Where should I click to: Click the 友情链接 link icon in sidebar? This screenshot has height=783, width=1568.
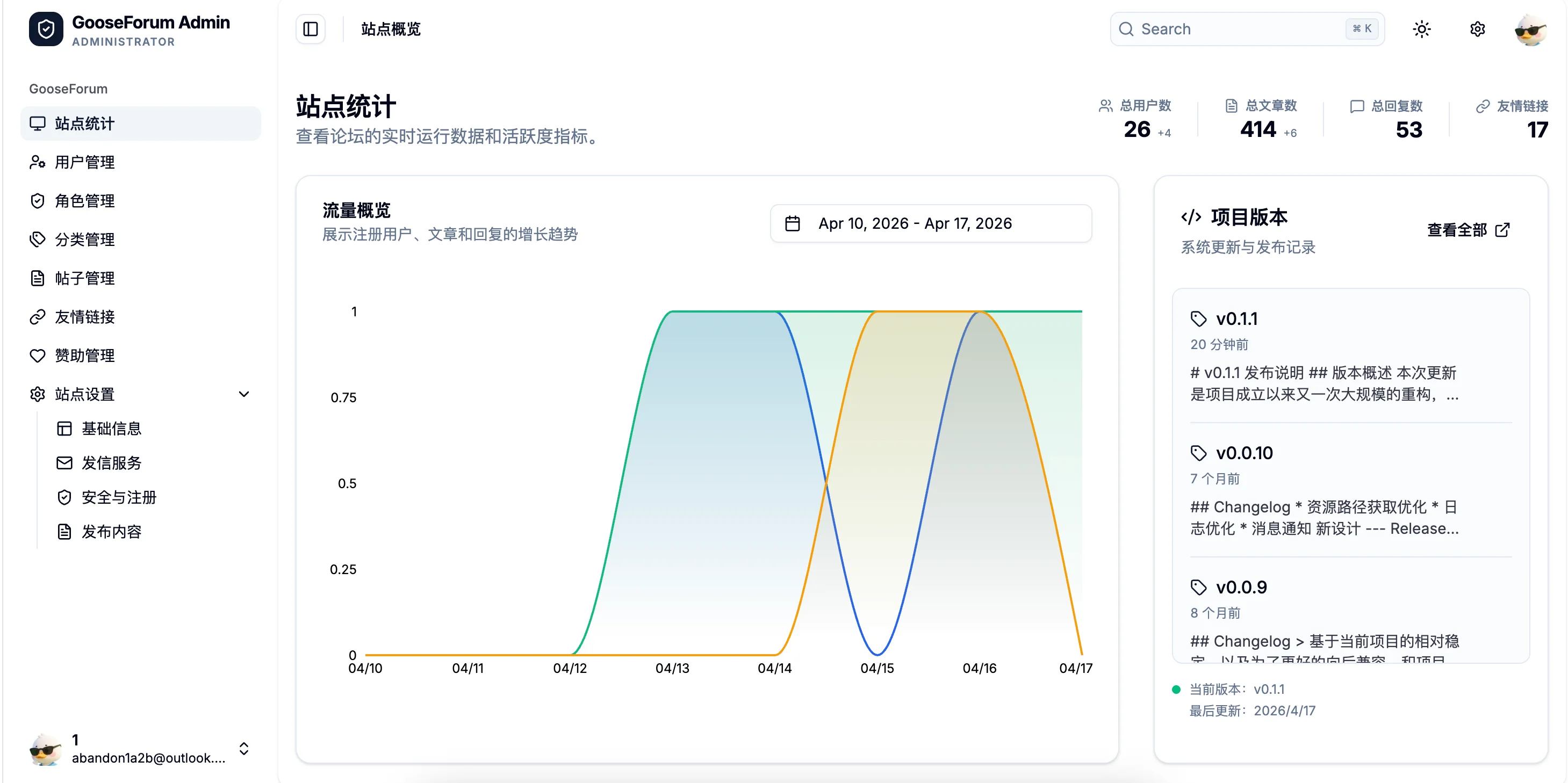coord(38,317)
